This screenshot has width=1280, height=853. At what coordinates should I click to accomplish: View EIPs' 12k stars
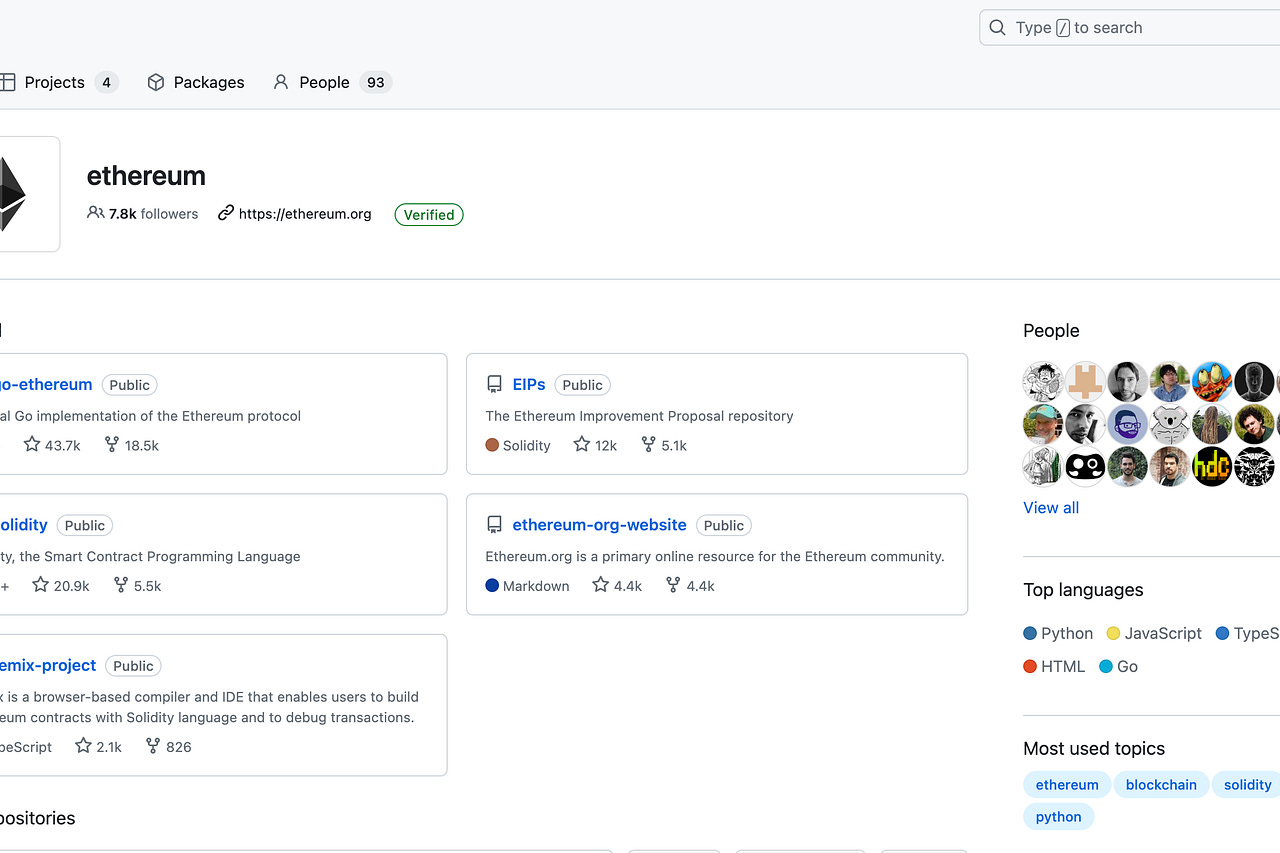coord(595,445)
